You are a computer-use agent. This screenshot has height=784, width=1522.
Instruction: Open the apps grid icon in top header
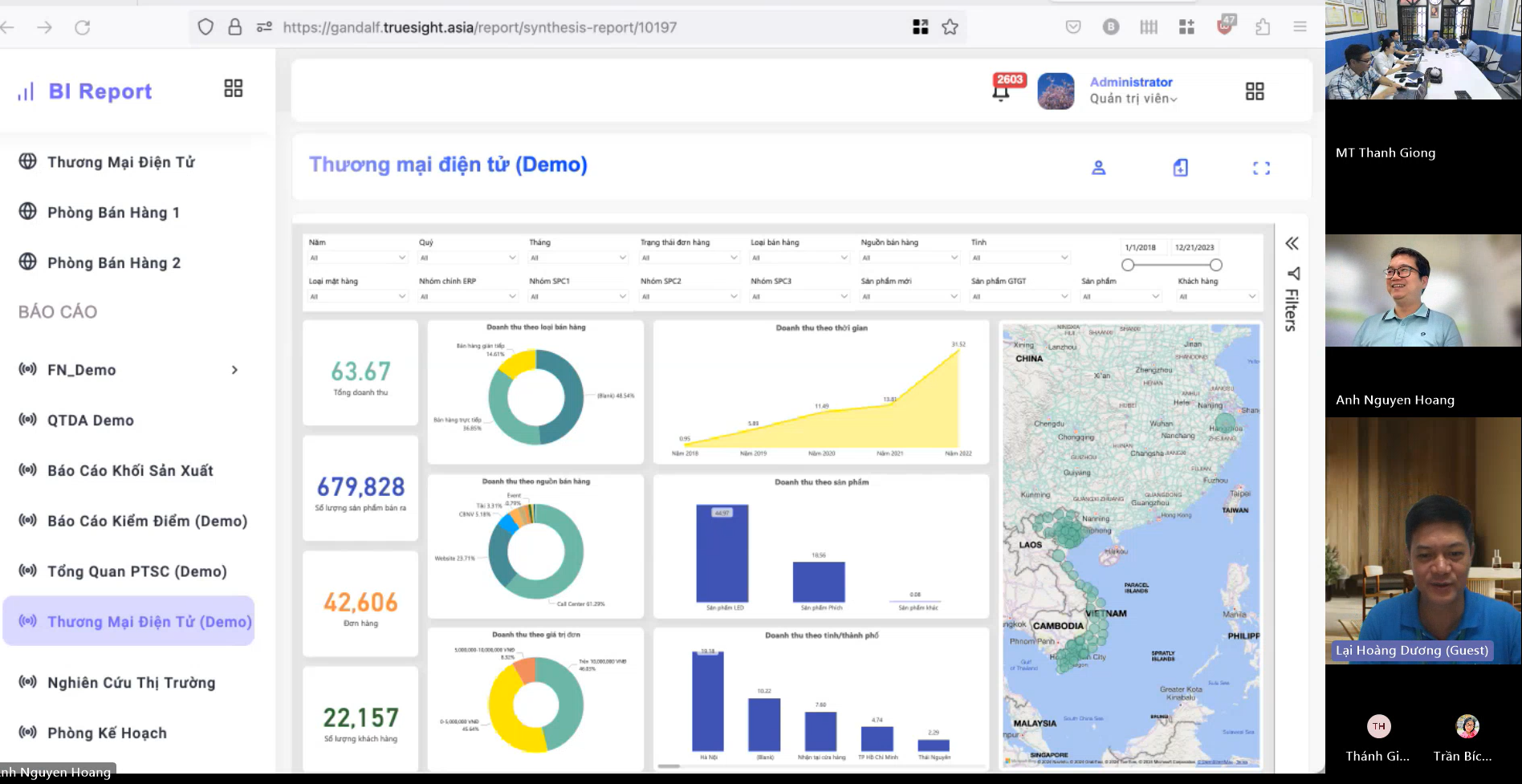pos(1255,91)
